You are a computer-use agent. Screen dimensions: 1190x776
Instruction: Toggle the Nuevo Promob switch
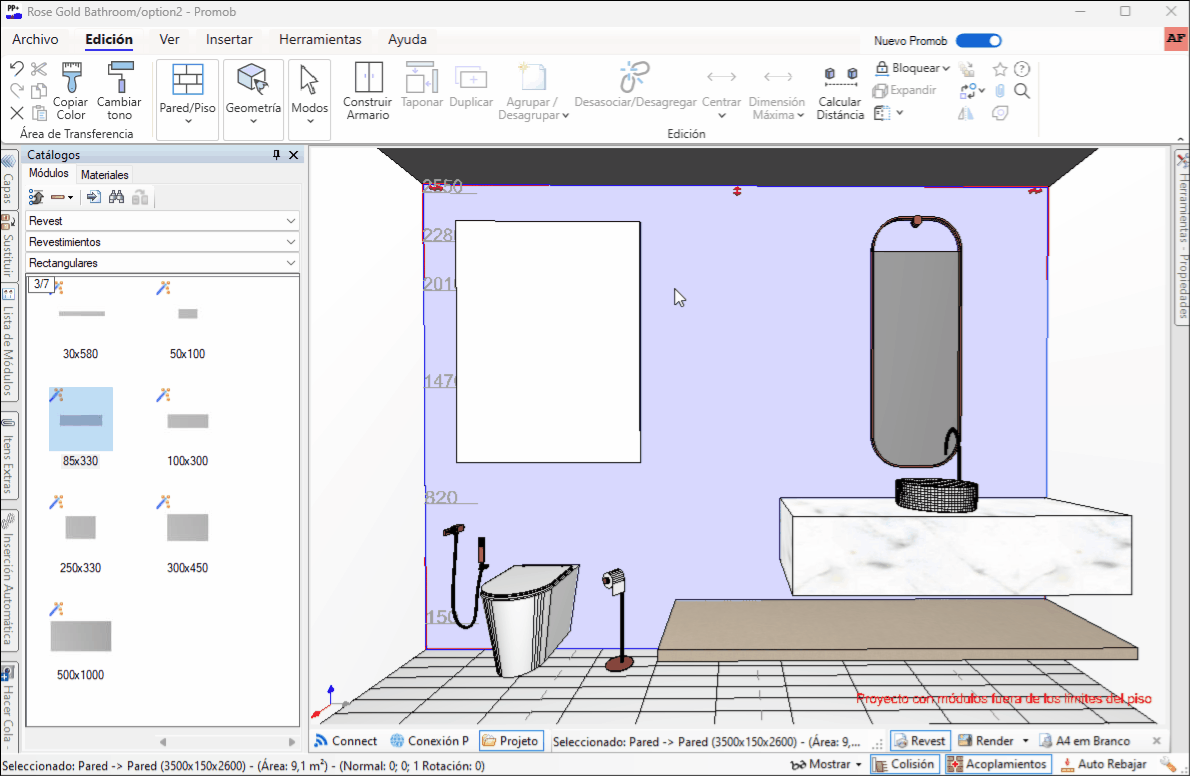(978, 40)
